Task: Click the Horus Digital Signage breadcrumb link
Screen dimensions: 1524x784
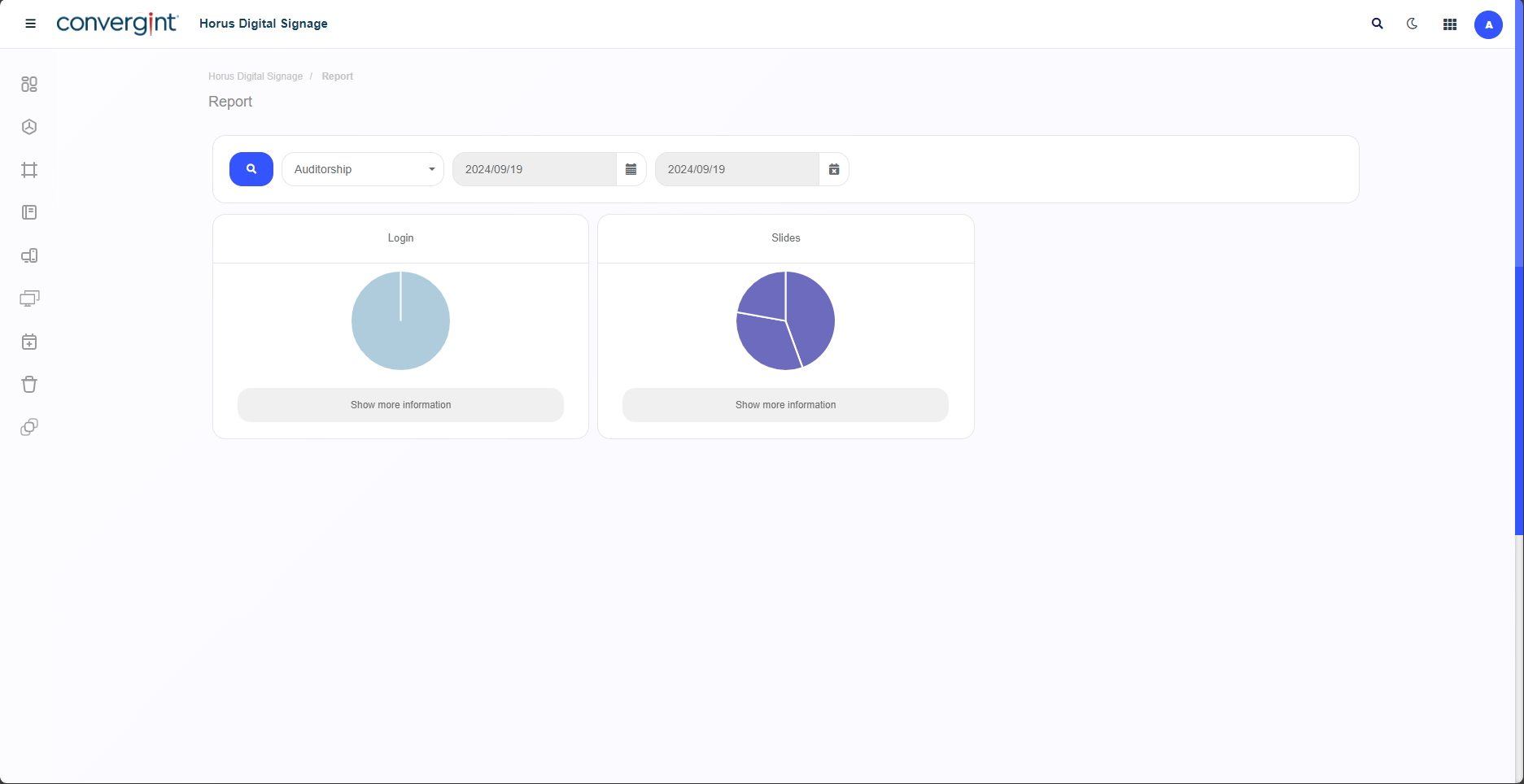Action: (255, 76)
